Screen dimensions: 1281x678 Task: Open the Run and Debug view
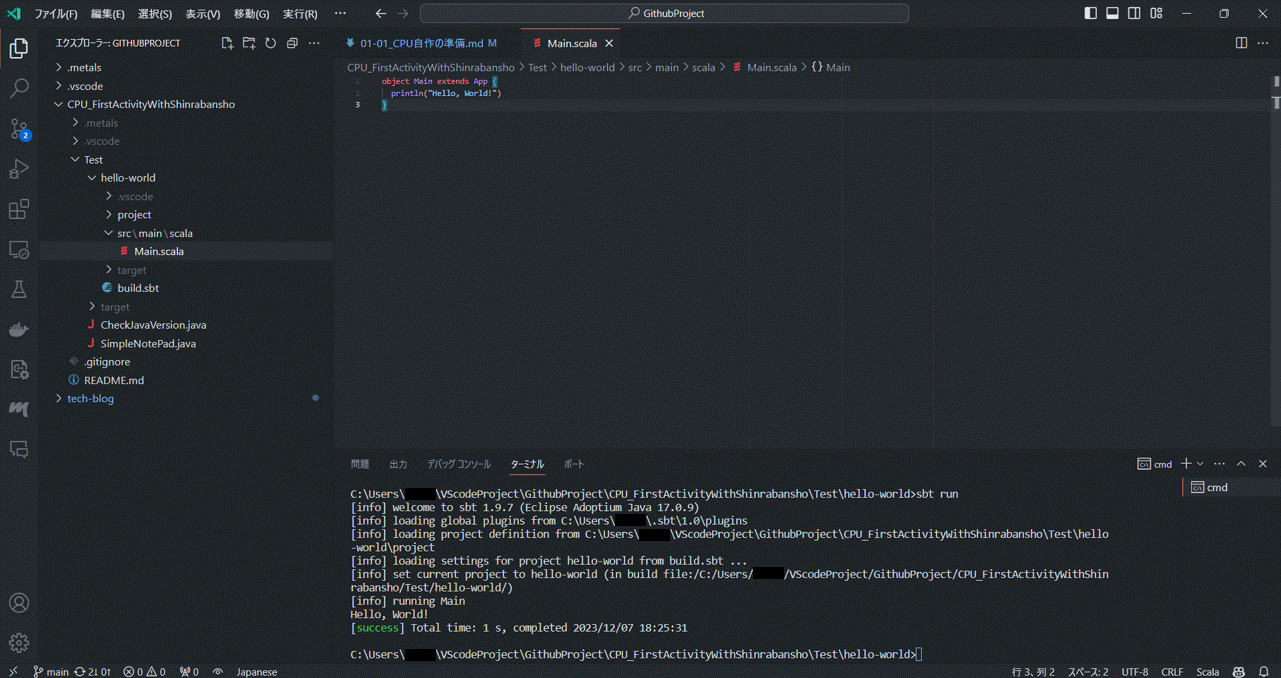point(19,169)
